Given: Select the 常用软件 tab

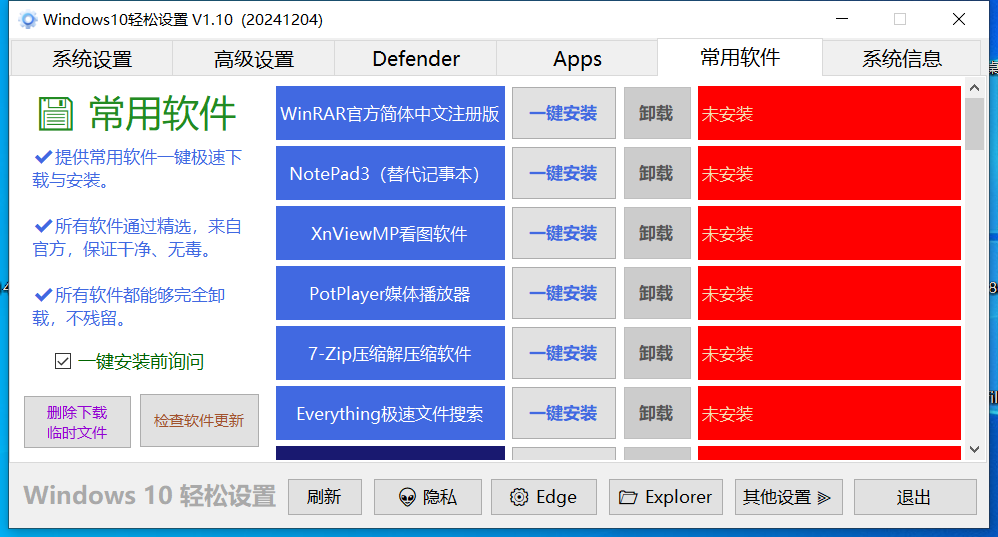Looking at the screenshot, I should [740, 57].
